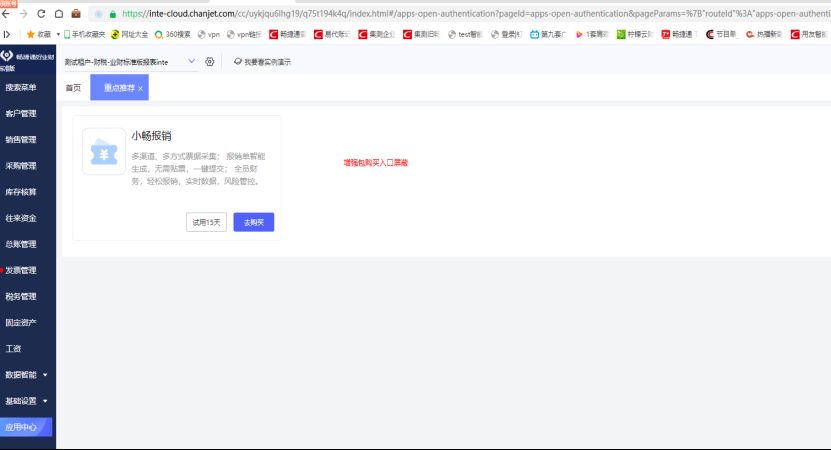This screenshot has width=831, height=450.
Task: Switch to the 首页 tab
Action: pos(73,89)
